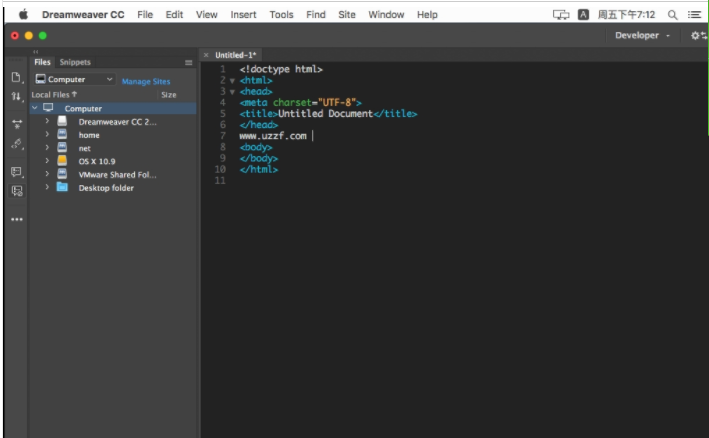Open the Files panel options menu icon
Screen dimensions: 709x438
tap(188, 62)
